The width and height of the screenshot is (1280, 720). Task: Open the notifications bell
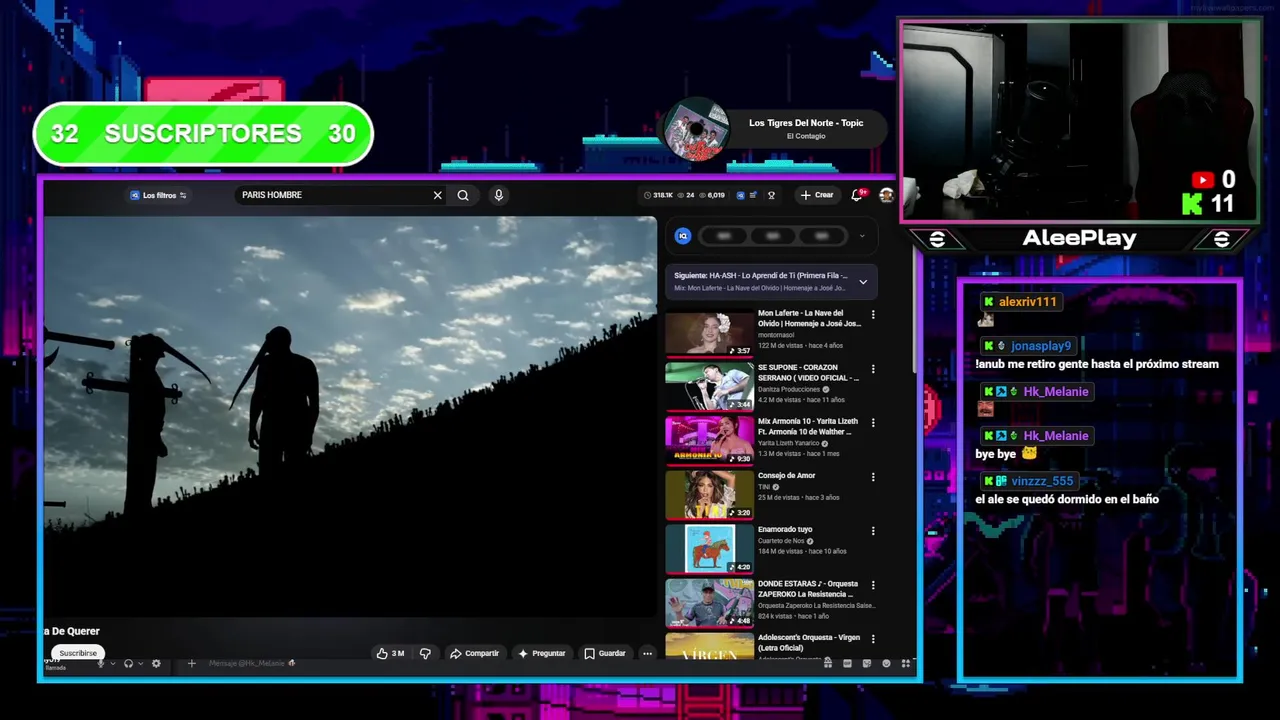857,195
